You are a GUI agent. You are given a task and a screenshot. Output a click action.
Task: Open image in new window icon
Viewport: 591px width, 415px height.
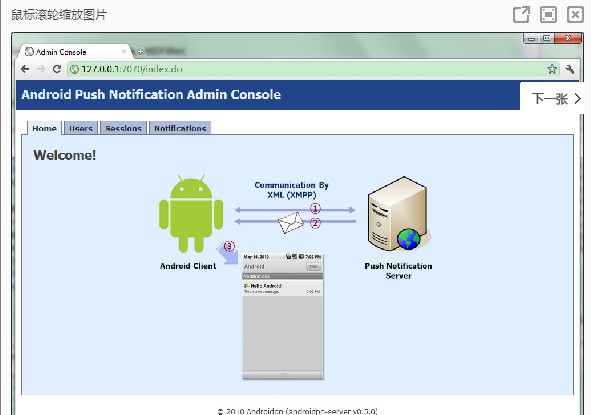click(522, 15)
